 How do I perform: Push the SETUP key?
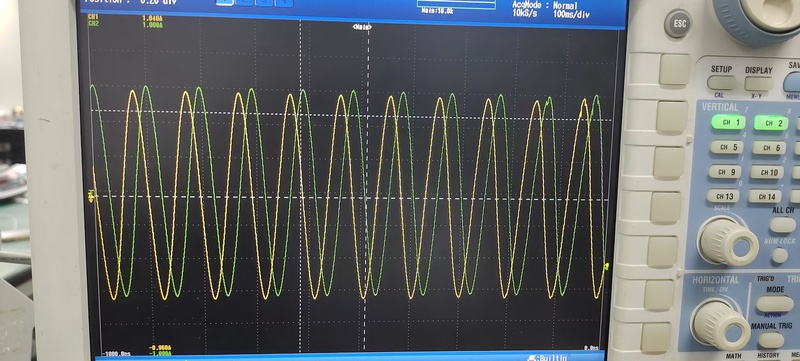coord(721,82)
